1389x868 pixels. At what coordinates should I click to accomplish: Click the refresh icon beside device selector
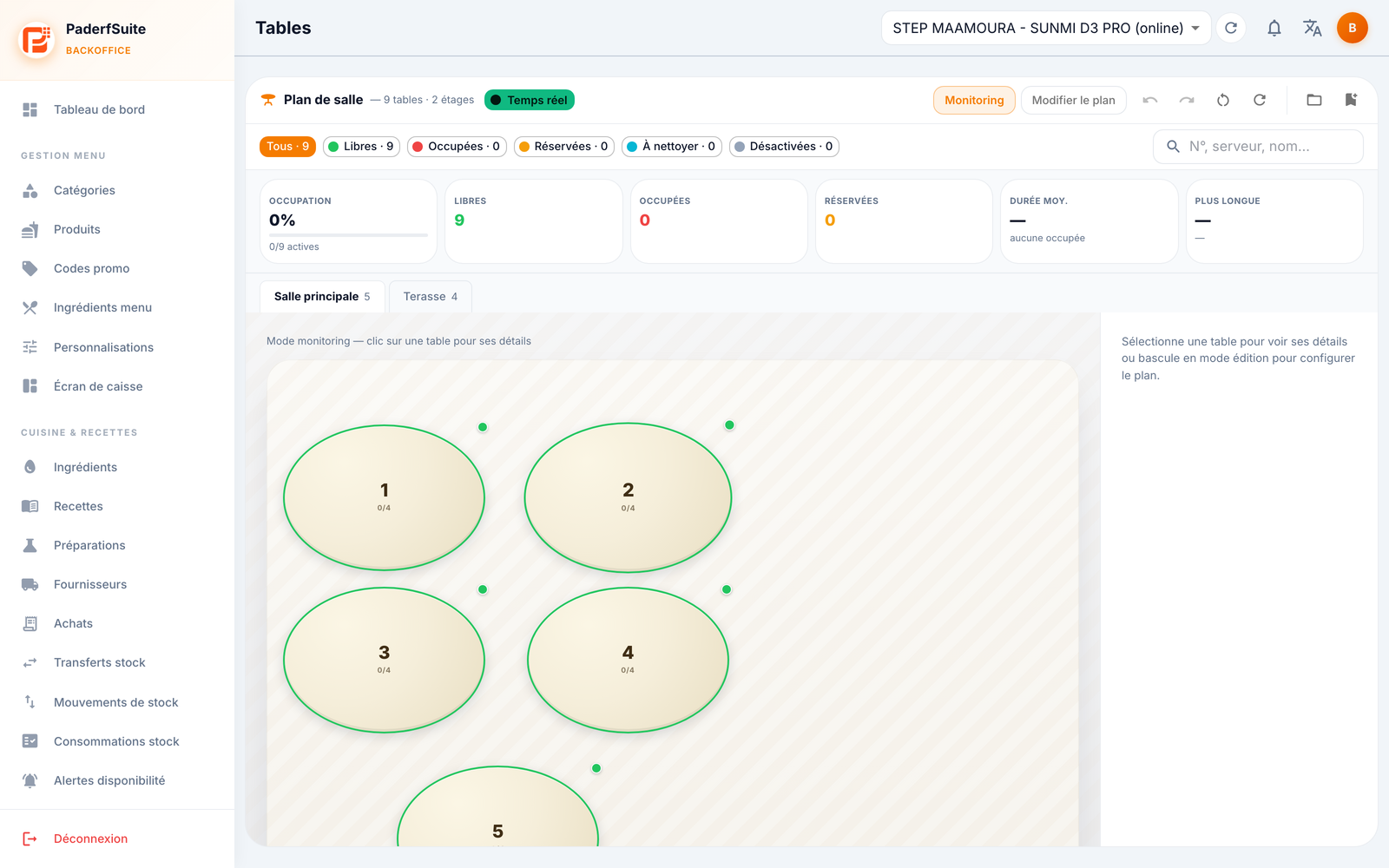[1231, 28]
